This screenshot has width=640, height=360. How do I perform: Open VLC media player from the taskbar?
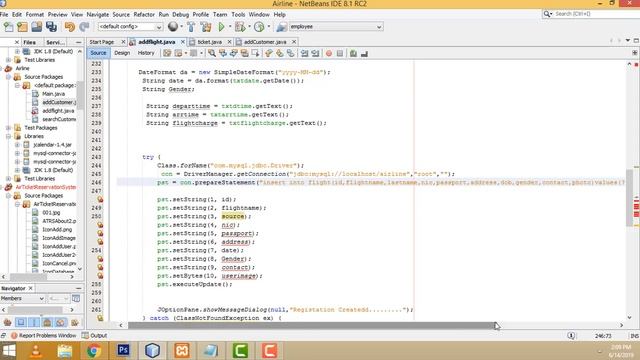(36, 350)
